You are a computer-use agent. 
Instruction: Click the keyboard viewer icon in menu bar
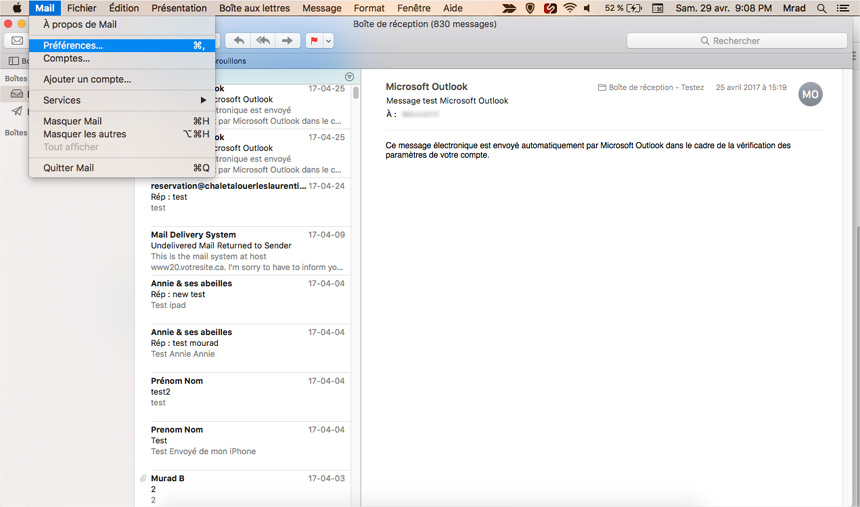pyautogui.click(x=657, y=8)
